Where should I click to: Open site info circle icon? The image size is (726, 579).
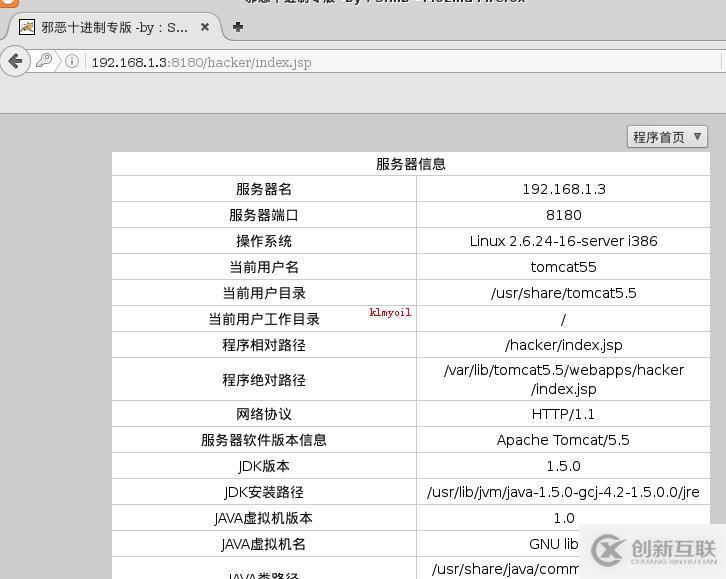(x=72, y=61)
